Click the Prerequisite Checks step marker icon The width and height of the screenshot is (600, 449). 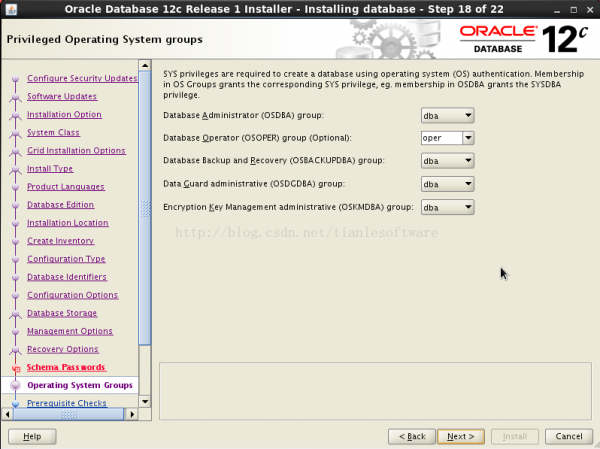(x=16, y=403)
